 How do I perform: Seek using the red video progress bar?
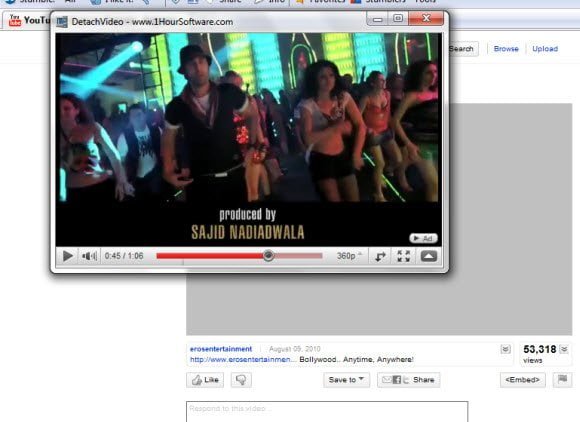(x=239, y=256)
